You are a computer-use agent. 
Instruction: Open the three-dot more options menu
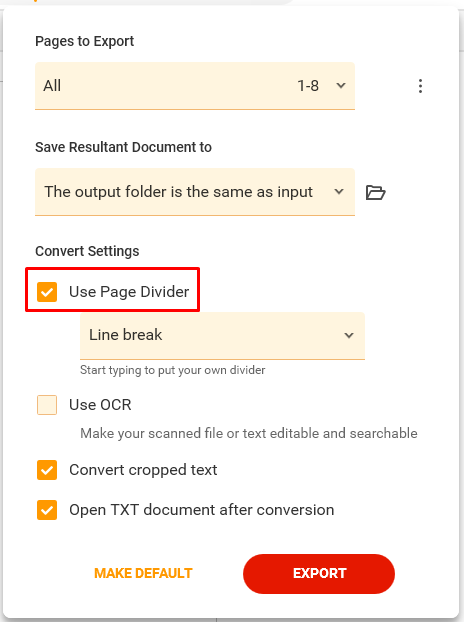(420, 86)
